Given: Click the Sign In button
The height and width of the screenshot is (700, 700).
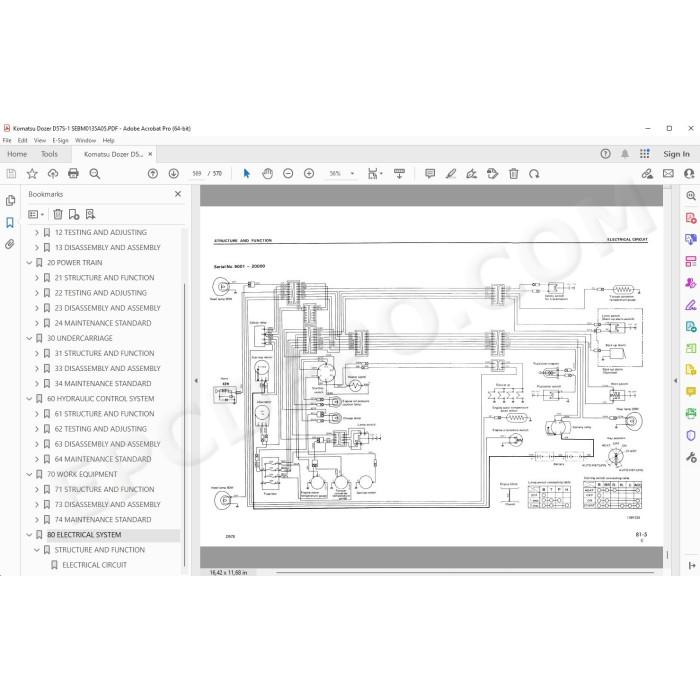Looking at the screenshot, I should 676,154.
